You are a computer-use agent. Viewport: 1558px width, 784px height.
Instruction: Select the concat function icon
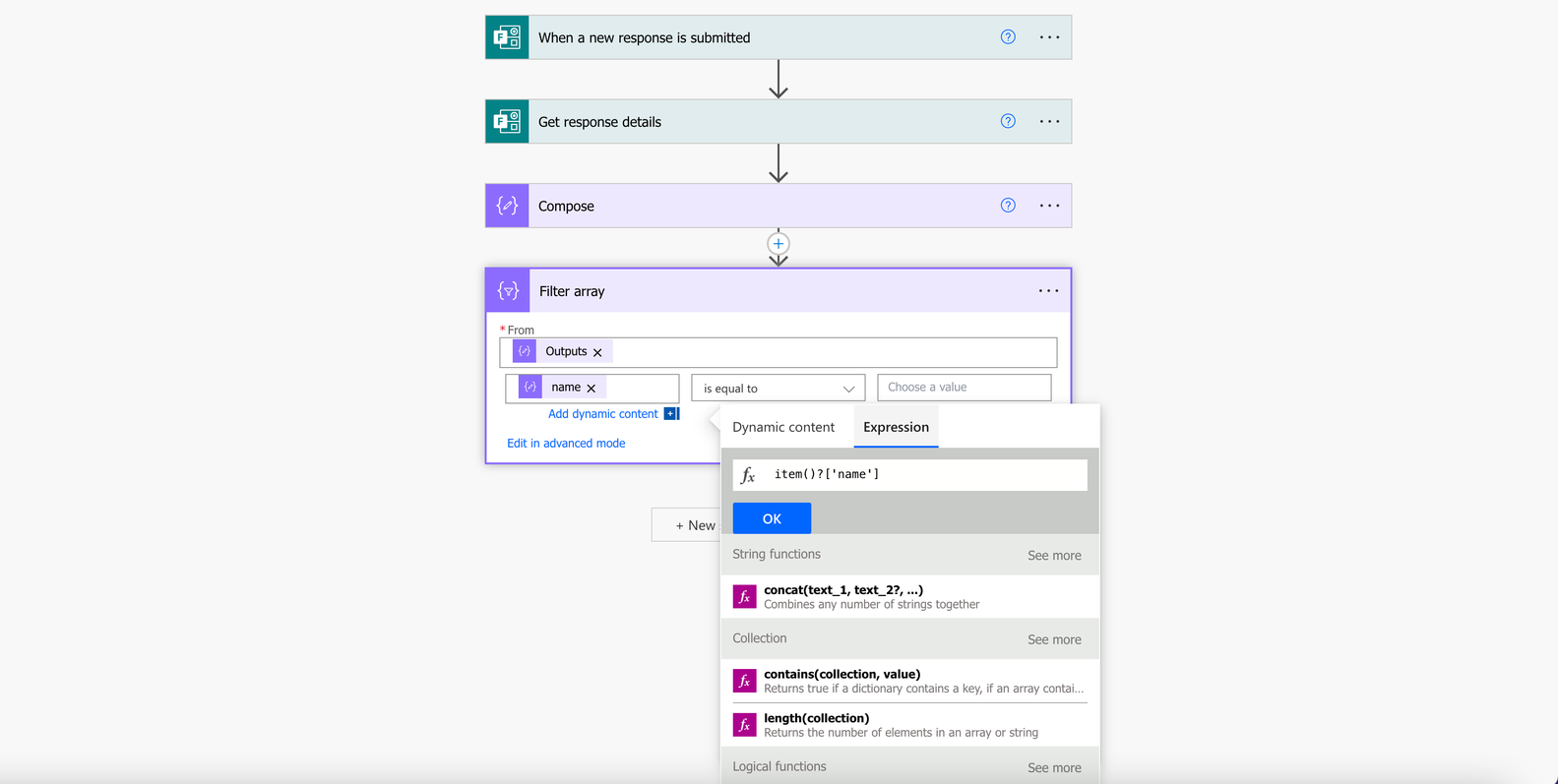745,597
